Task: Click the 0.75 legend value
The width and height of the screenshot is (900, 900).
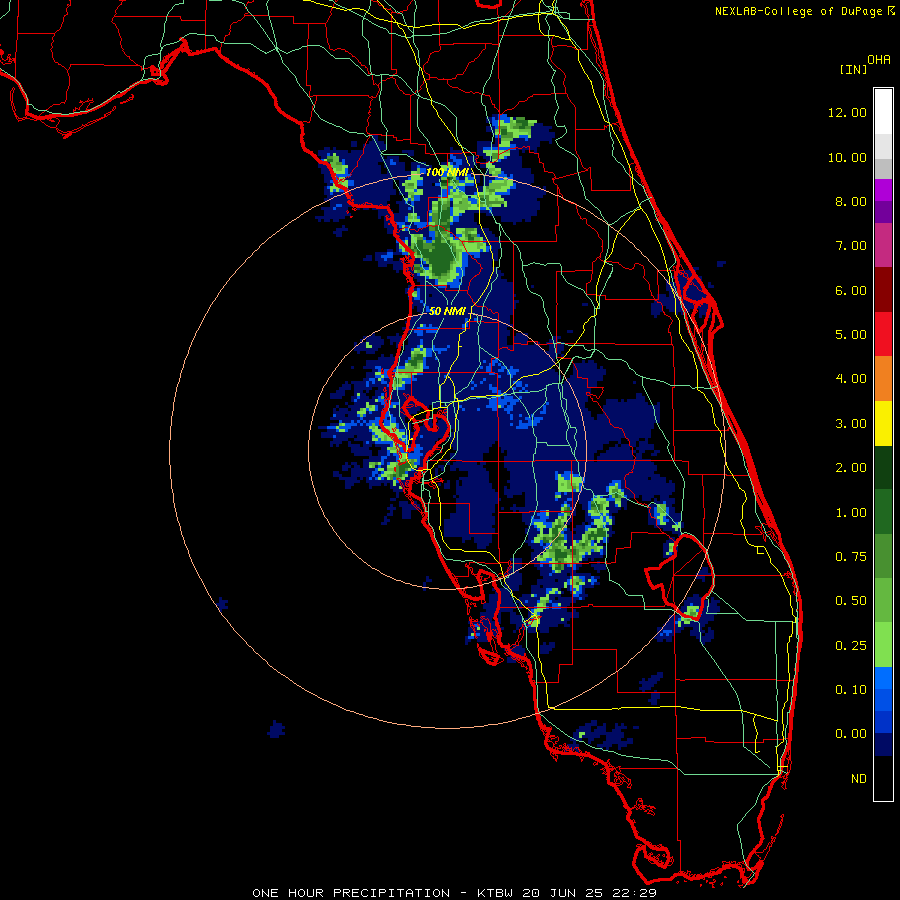Action: pos(851,557)
